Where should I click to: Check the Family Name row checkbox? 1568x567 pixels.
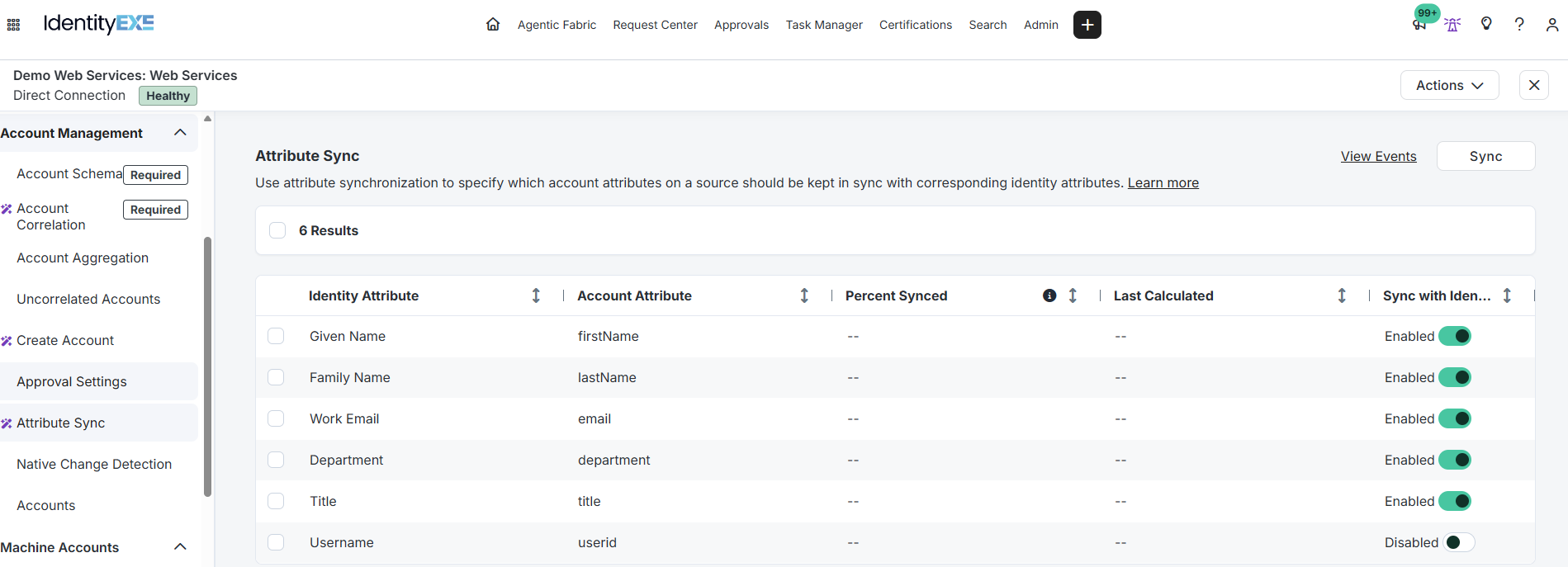coord(276,377)
